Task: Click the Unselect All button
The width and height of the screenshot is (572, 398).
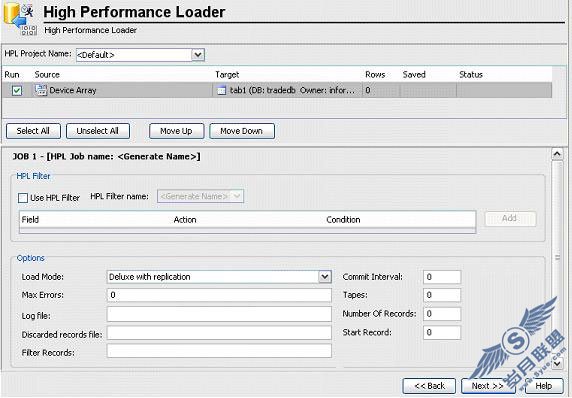Action: 98,131
